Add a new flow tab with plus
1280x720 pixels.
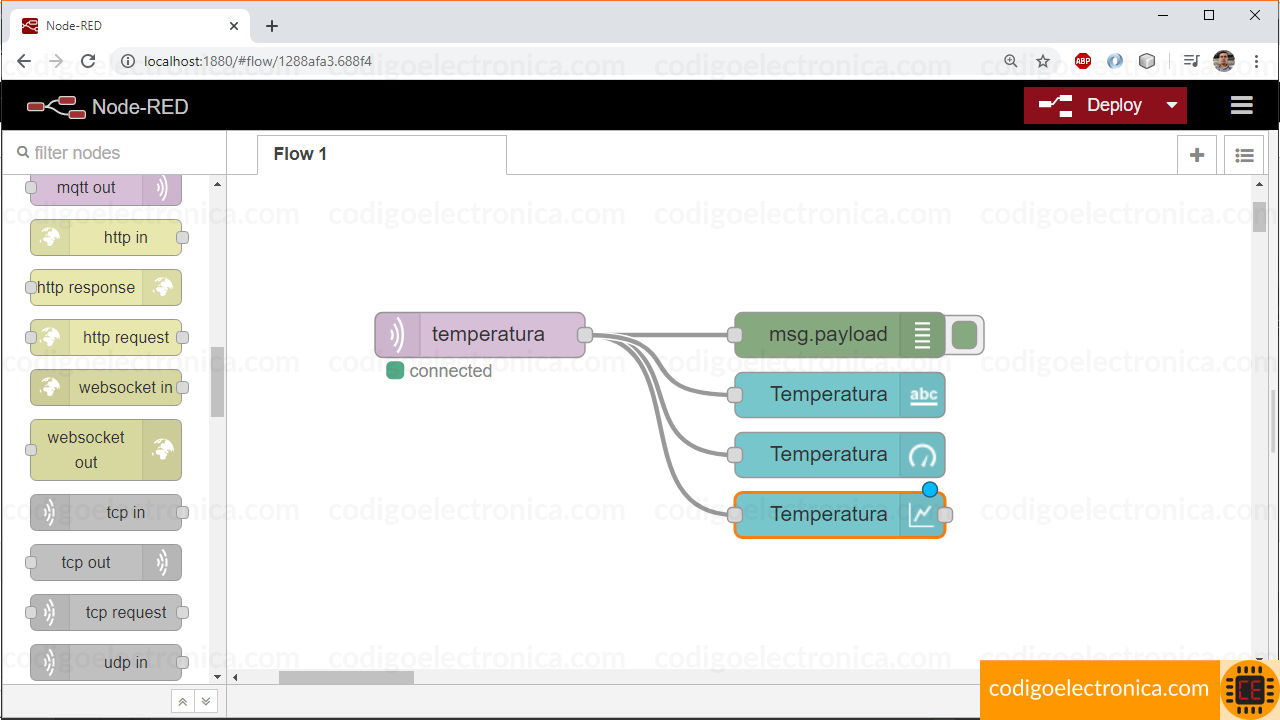pyautogui.click(x=1196, y=155)
